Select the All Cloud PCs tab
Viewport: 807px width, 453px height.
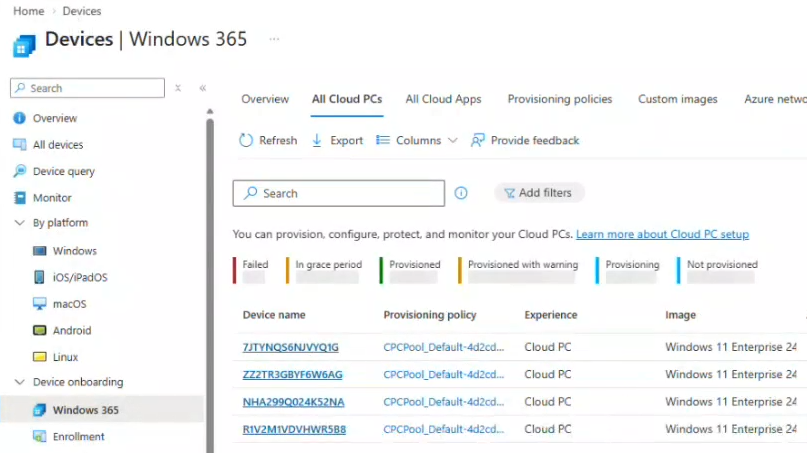[347, 99]
